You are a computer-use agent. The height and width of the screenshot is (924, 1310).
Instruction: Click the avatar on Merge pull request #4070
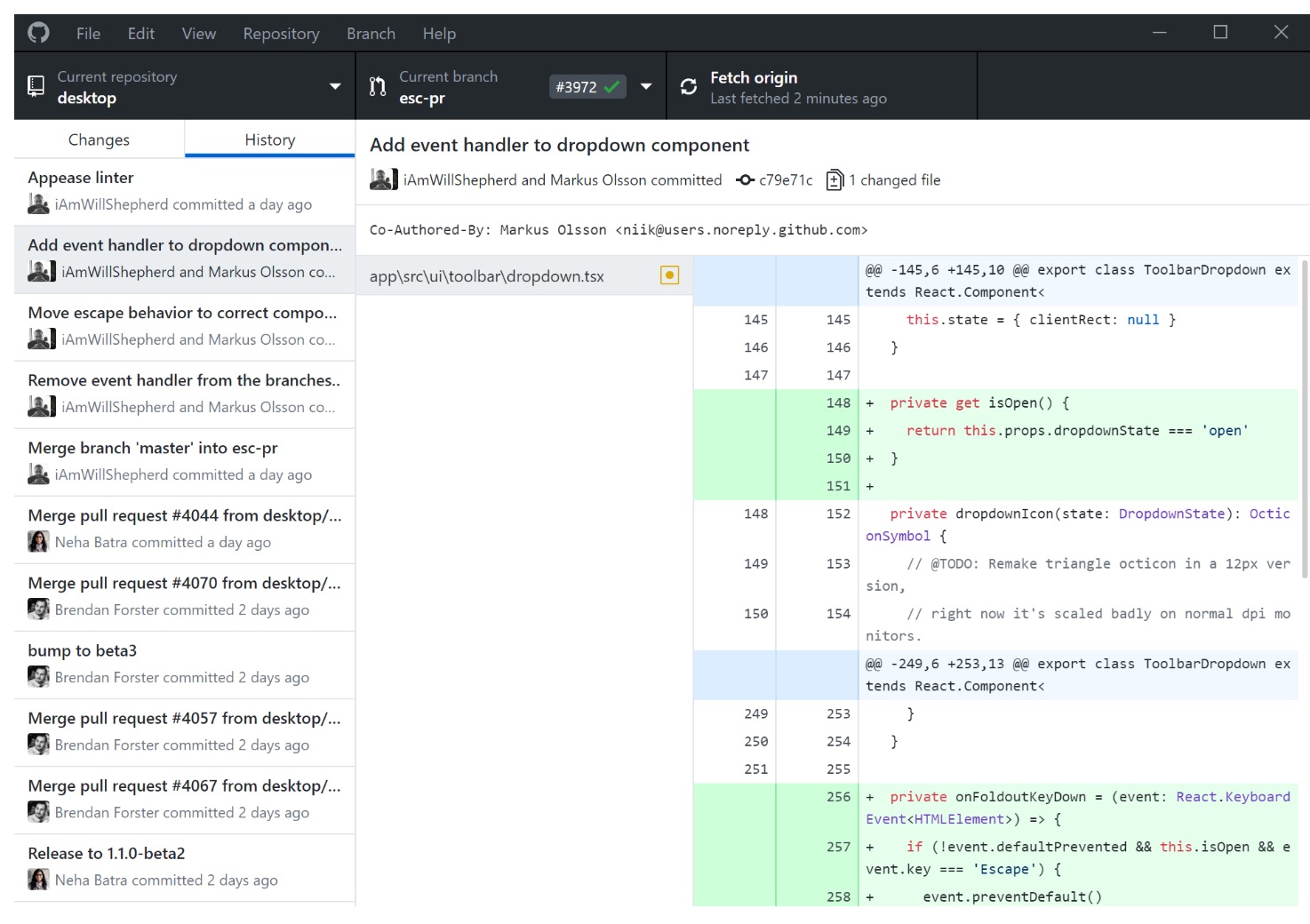point(38,609)
